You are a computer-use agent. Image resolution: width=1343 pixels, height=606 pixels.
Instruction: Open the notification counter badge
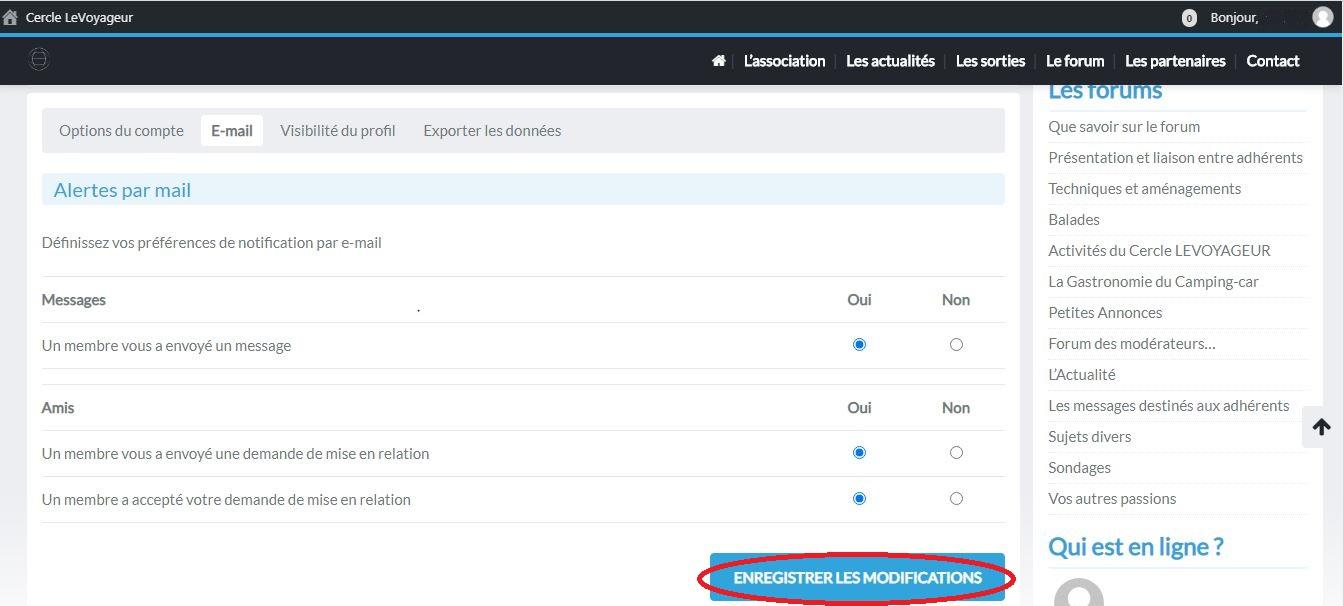(1189, 18)
